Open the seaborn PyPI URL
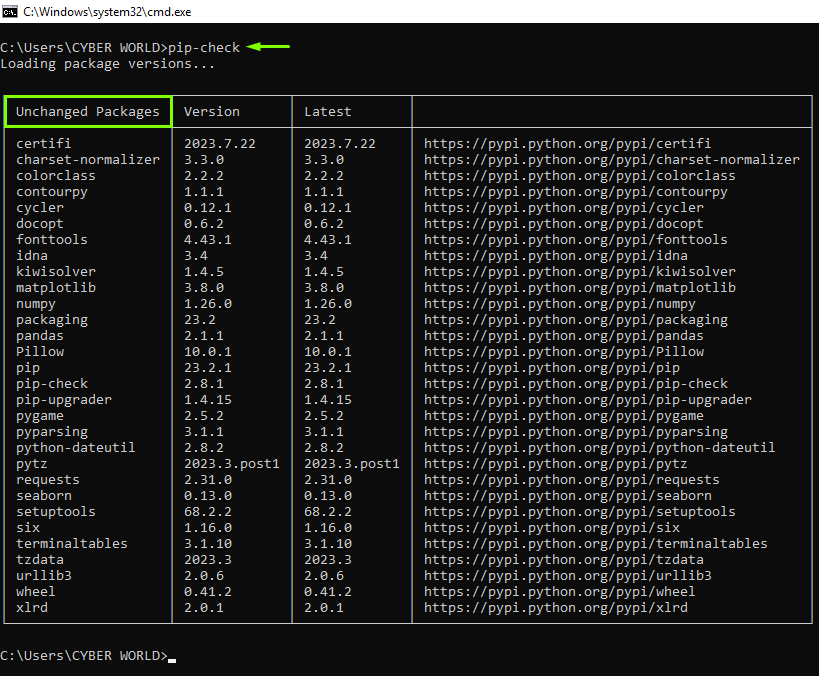This screenshot has height=676, width=819. [567, 496]
